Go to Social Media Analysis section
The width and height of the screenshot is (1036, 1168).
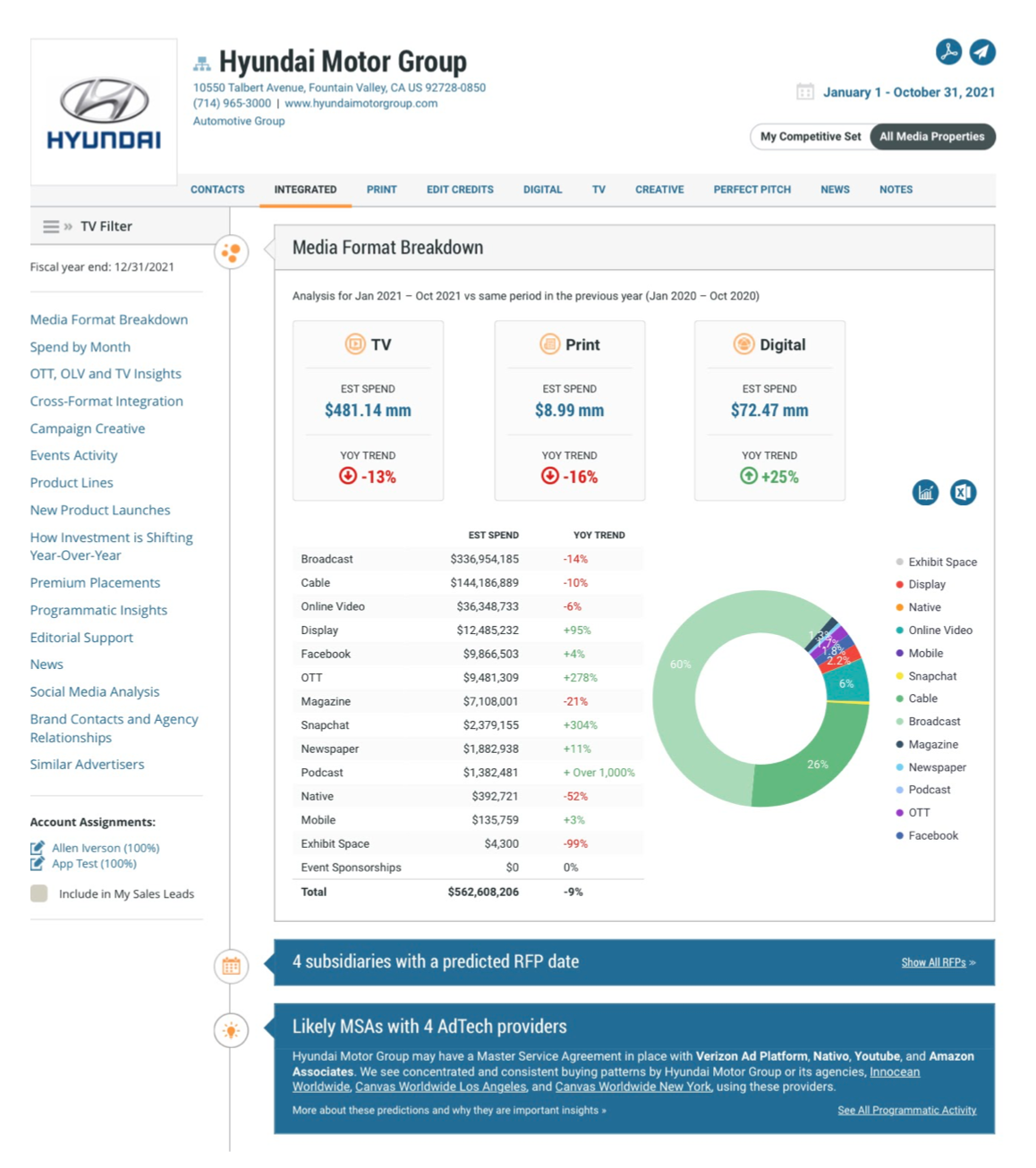point(95,691)
